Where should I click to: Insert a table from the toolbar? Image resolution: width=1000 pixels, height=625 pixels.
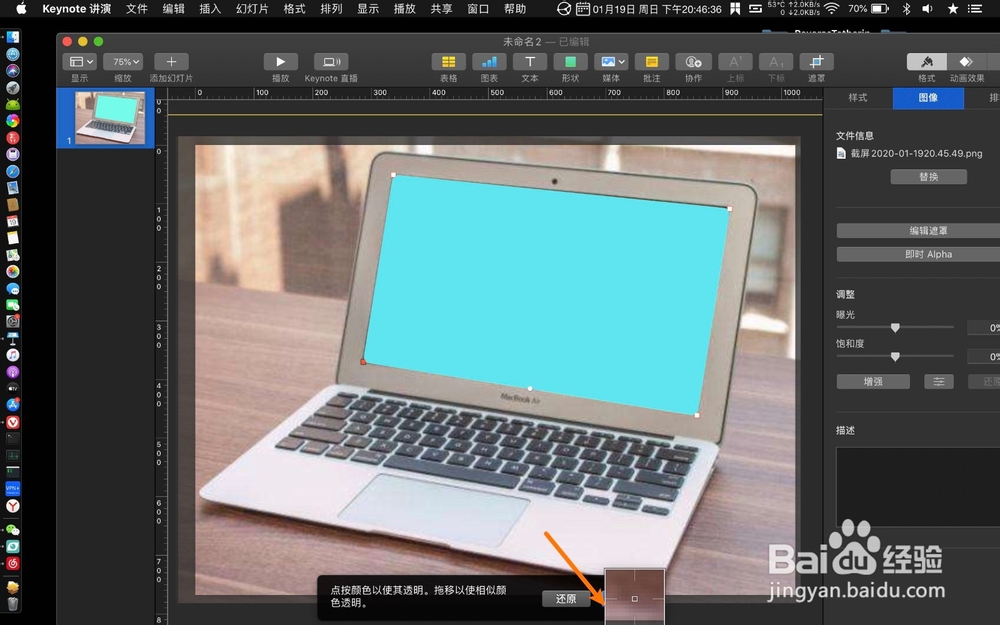(x=448, y=62)
